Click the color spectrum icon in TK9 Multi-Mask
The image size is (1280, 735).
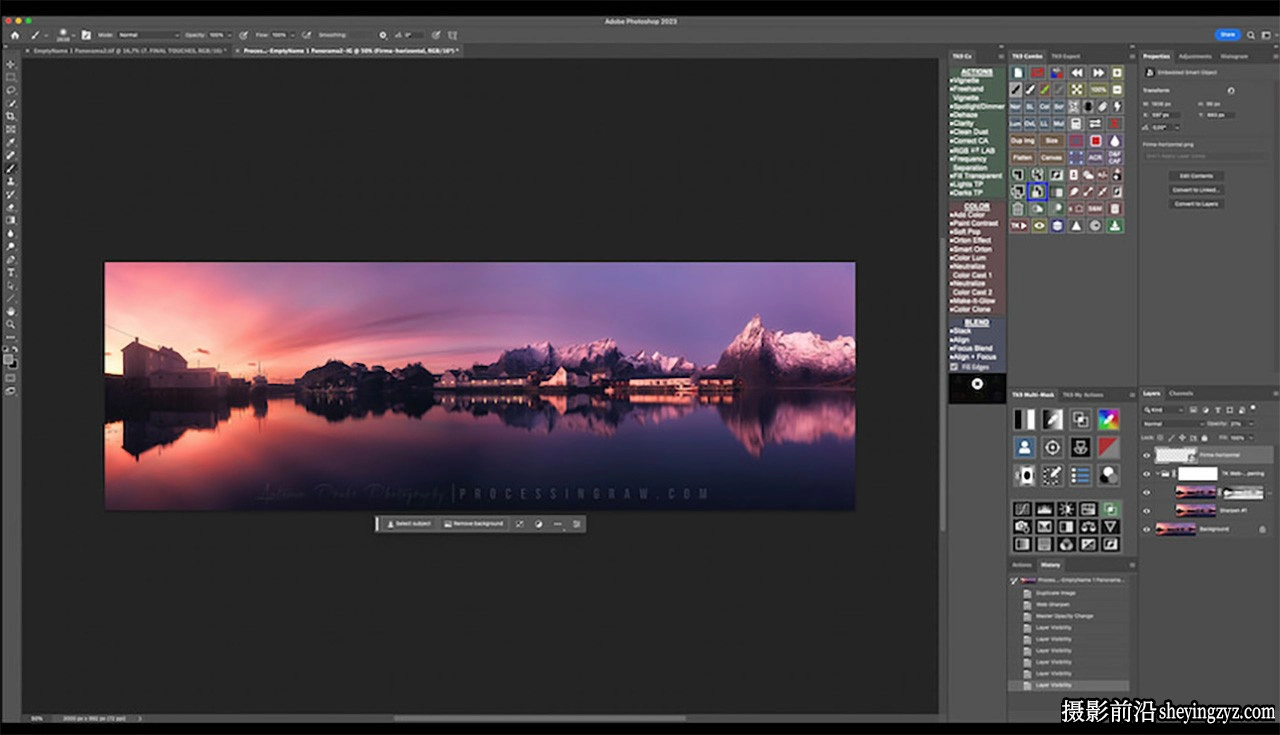(x=1109, y=419)
